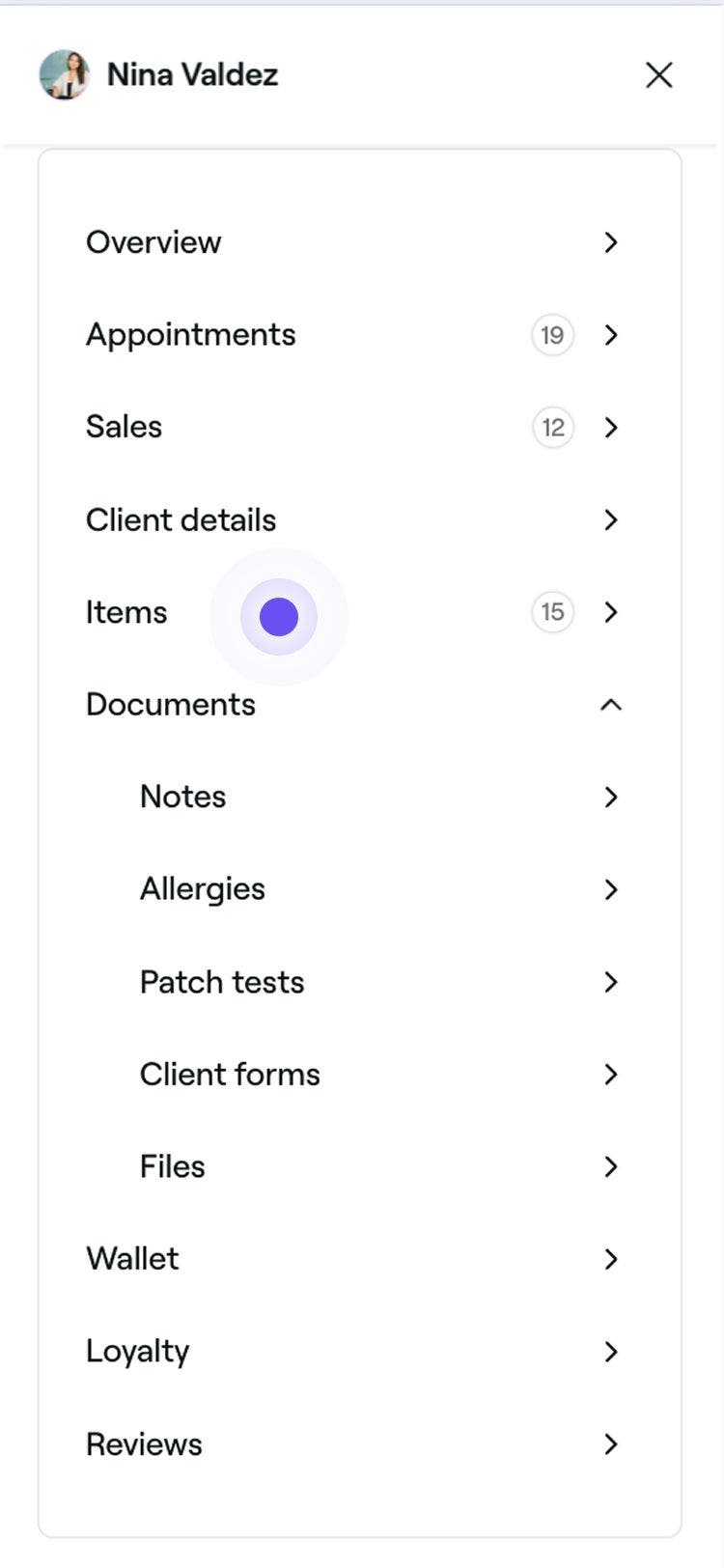Click the chevron arrow beside Files
Screen dimensions: 724x1568
click(x=610, y=1166)
